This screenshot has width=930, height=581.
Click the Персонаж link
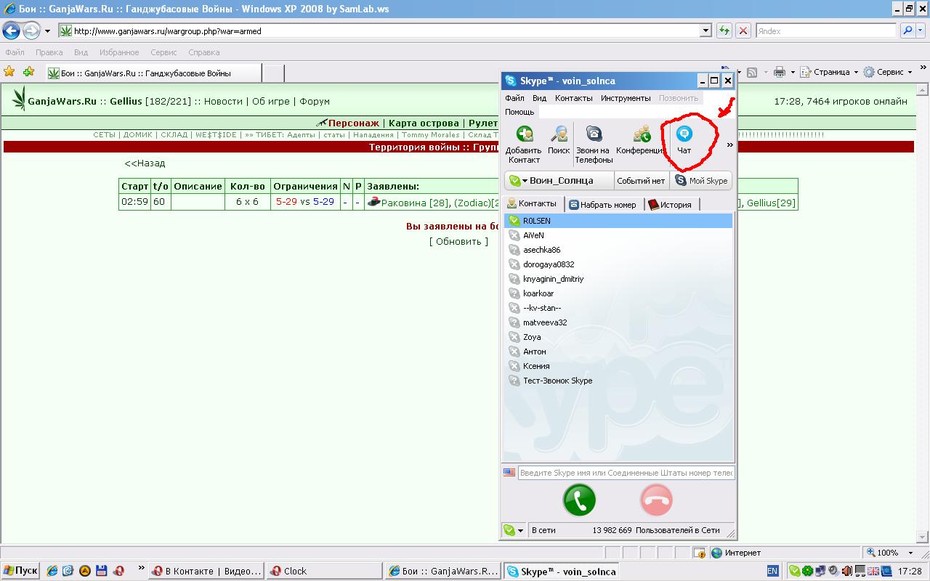point(353,123)
